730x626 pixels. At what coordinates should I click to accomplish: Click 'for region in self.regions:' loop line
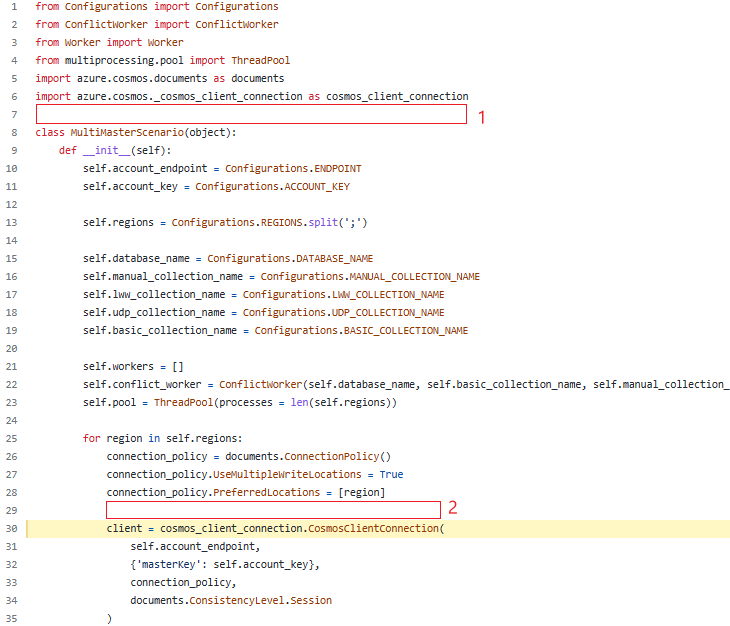162,438
